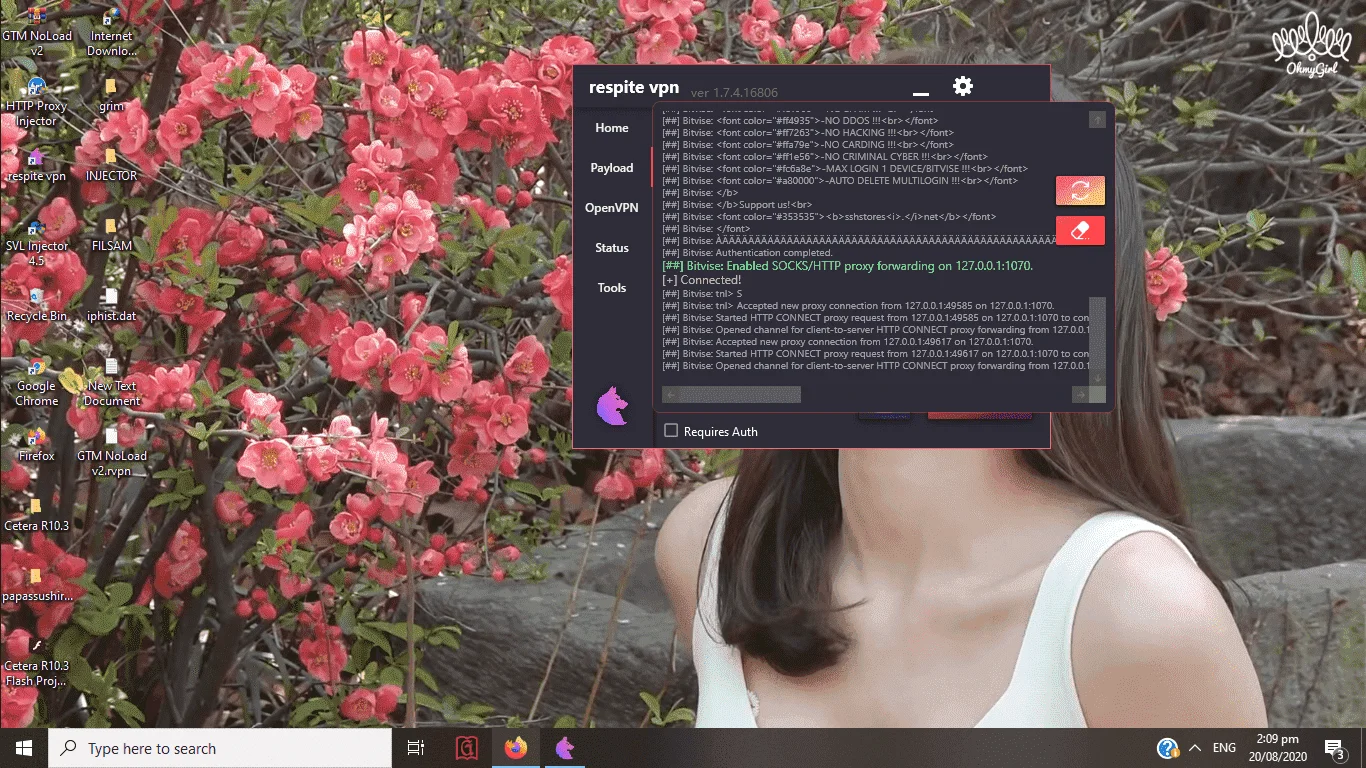The height and width of the screenshot is (768, 1366).
Task: Click the log scroll up arrow
Action: coord(1097,120)
